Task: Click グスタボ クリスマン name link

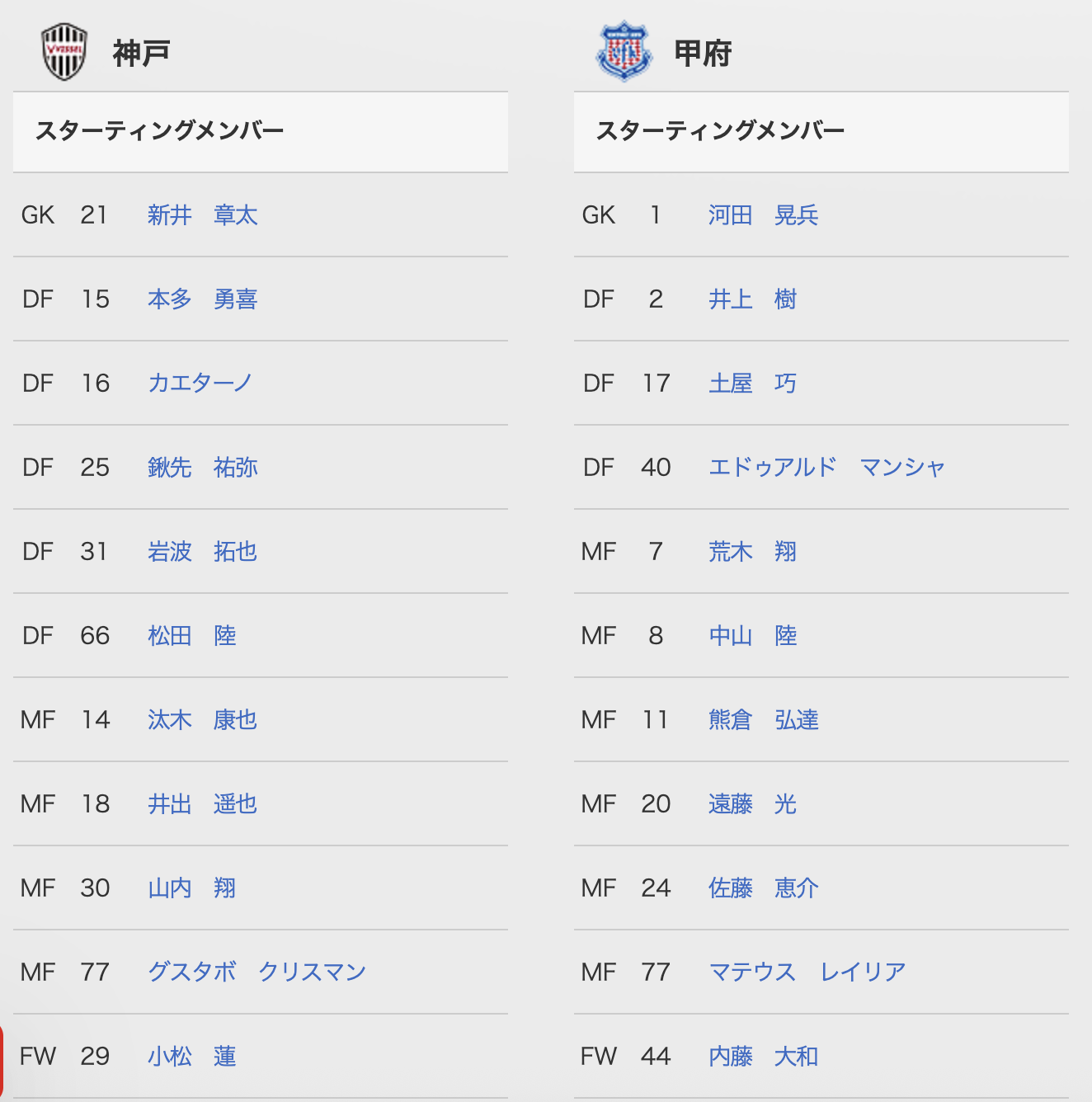Action: coord(257,972)
